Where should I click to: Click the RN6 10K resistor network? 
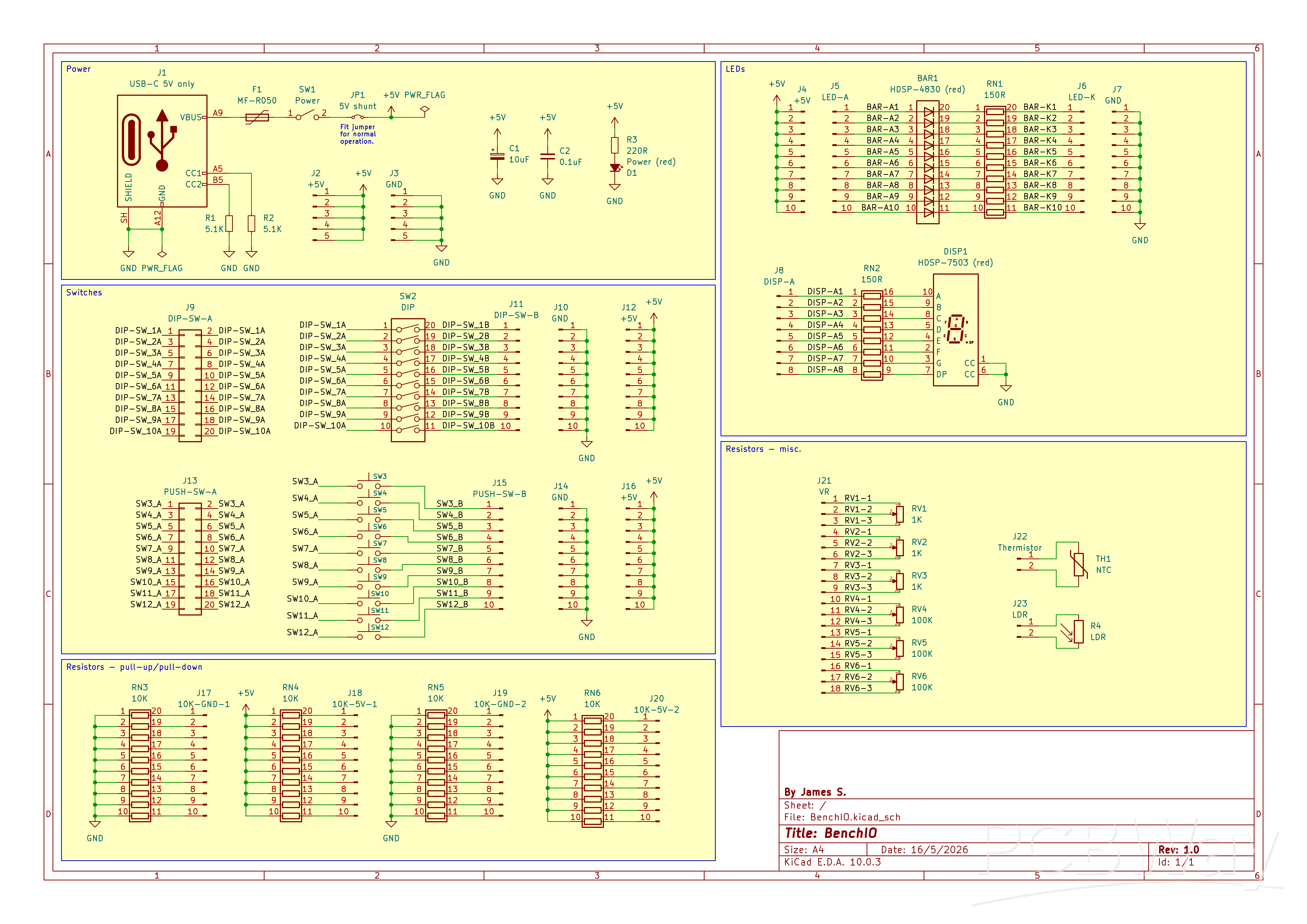(593, 771)
